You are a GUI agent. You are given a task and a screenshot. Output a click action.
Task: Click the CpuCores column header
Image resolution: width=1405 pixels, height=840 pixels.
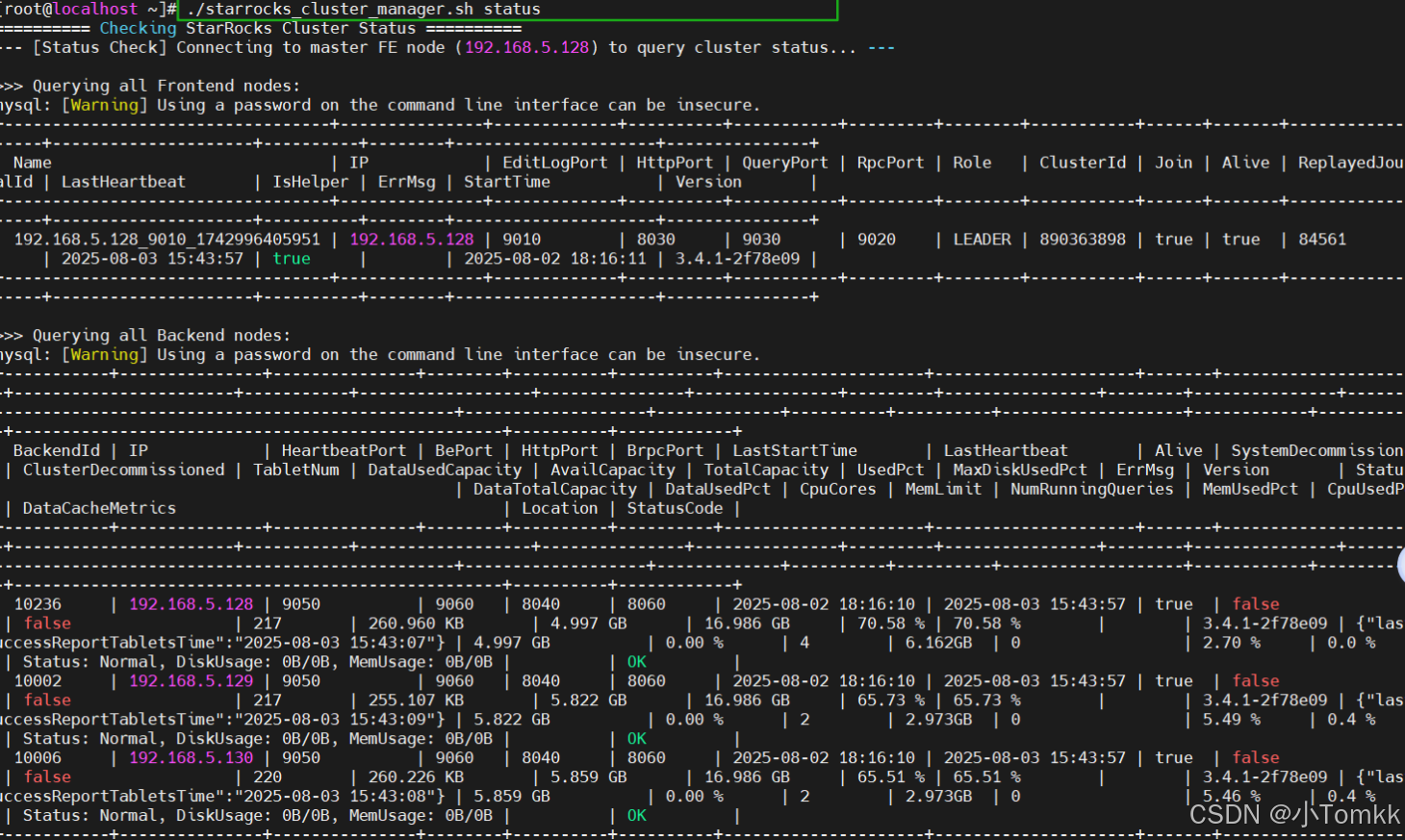[837, 490]
